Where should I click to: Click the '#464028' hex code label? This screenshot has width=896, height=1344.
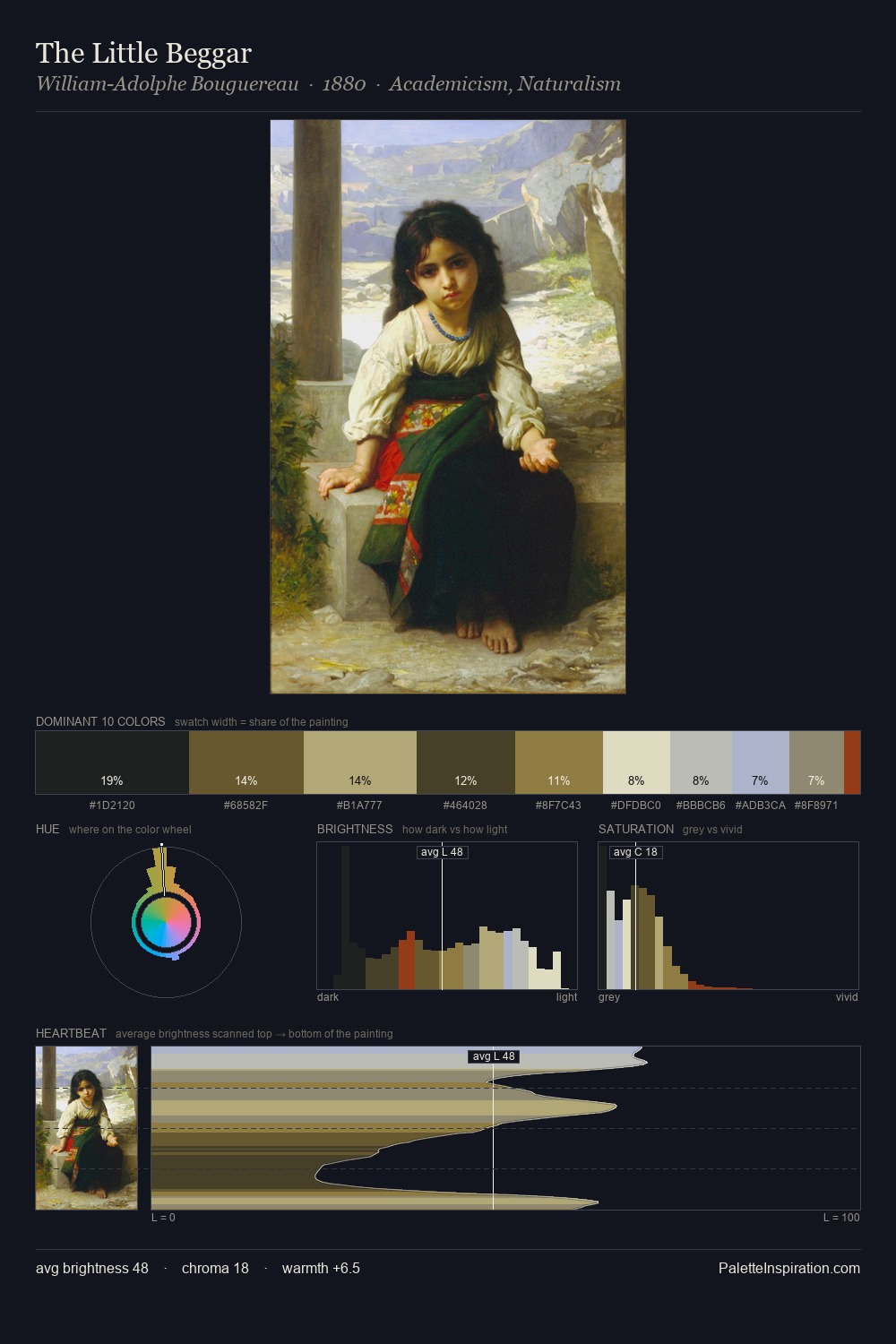pyautogui.click(x=466, y=806)
